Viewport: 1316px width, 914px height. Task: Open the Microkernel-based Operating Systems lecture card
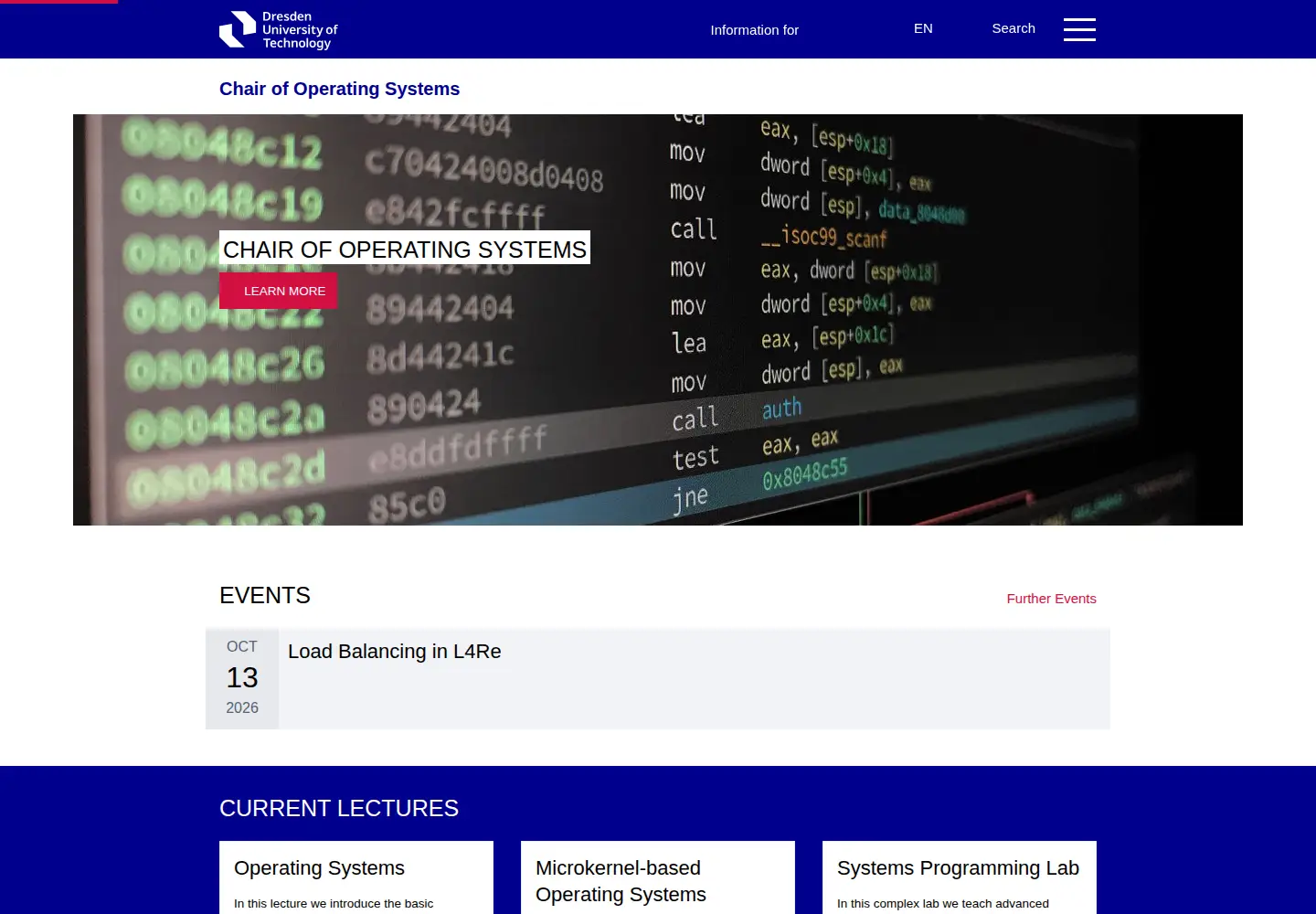point(658,877)
